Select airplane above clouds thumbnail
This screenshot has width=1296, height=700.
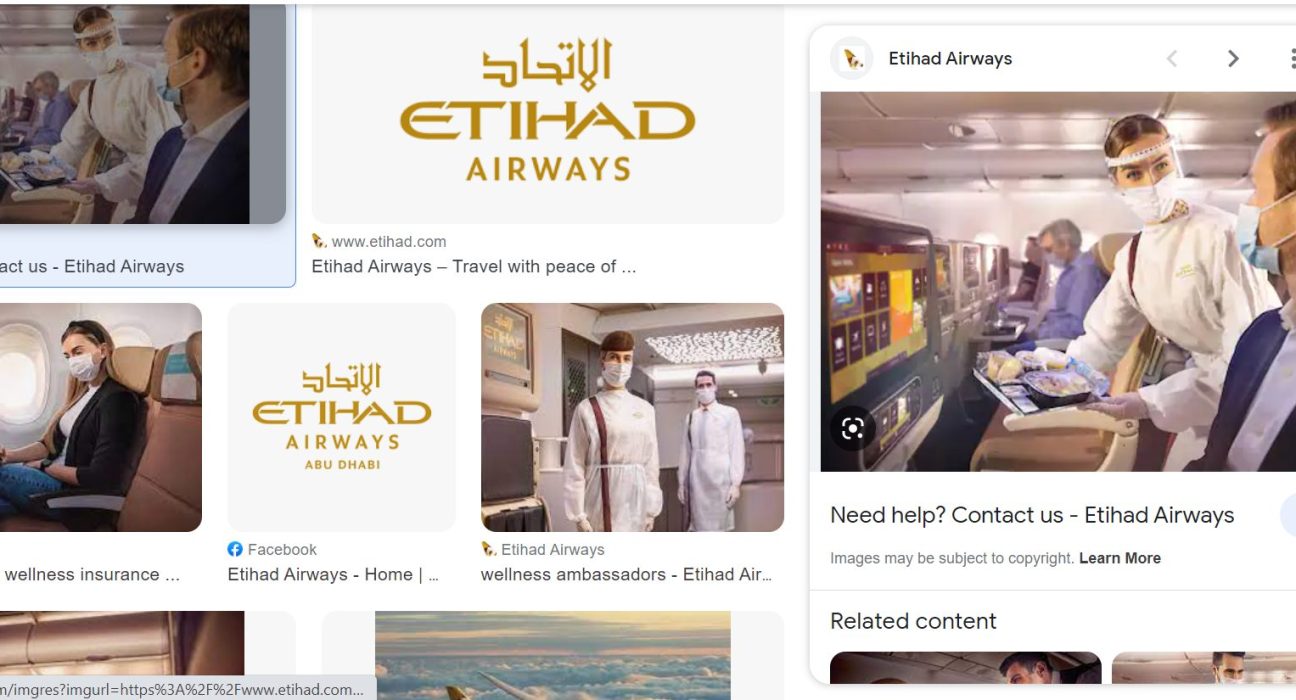point(552,655)
